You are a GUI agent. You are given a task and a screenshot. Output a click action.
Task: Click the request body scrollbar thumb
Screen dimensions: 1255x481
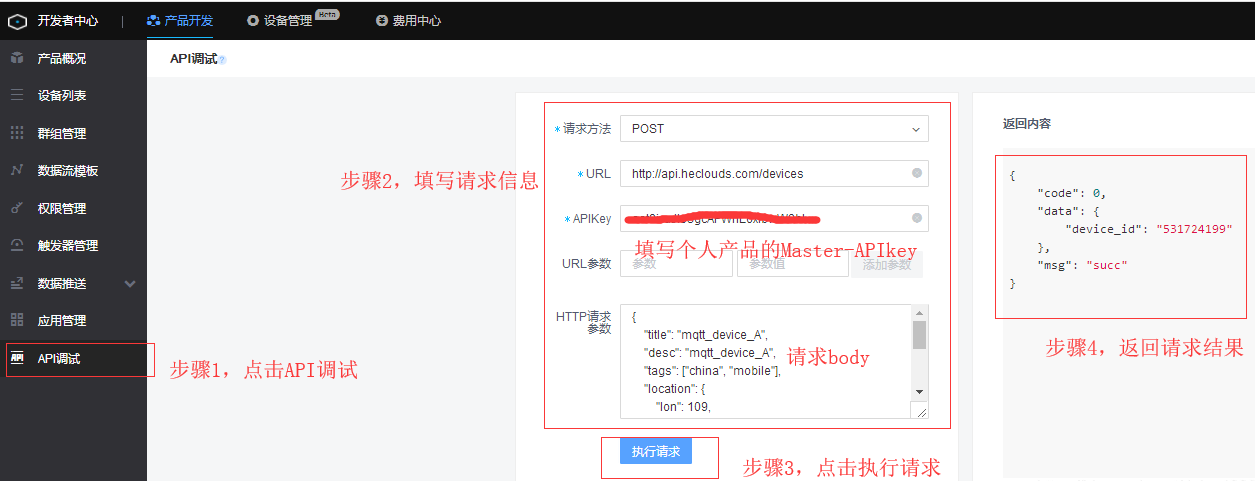click(x=919, y=334)
